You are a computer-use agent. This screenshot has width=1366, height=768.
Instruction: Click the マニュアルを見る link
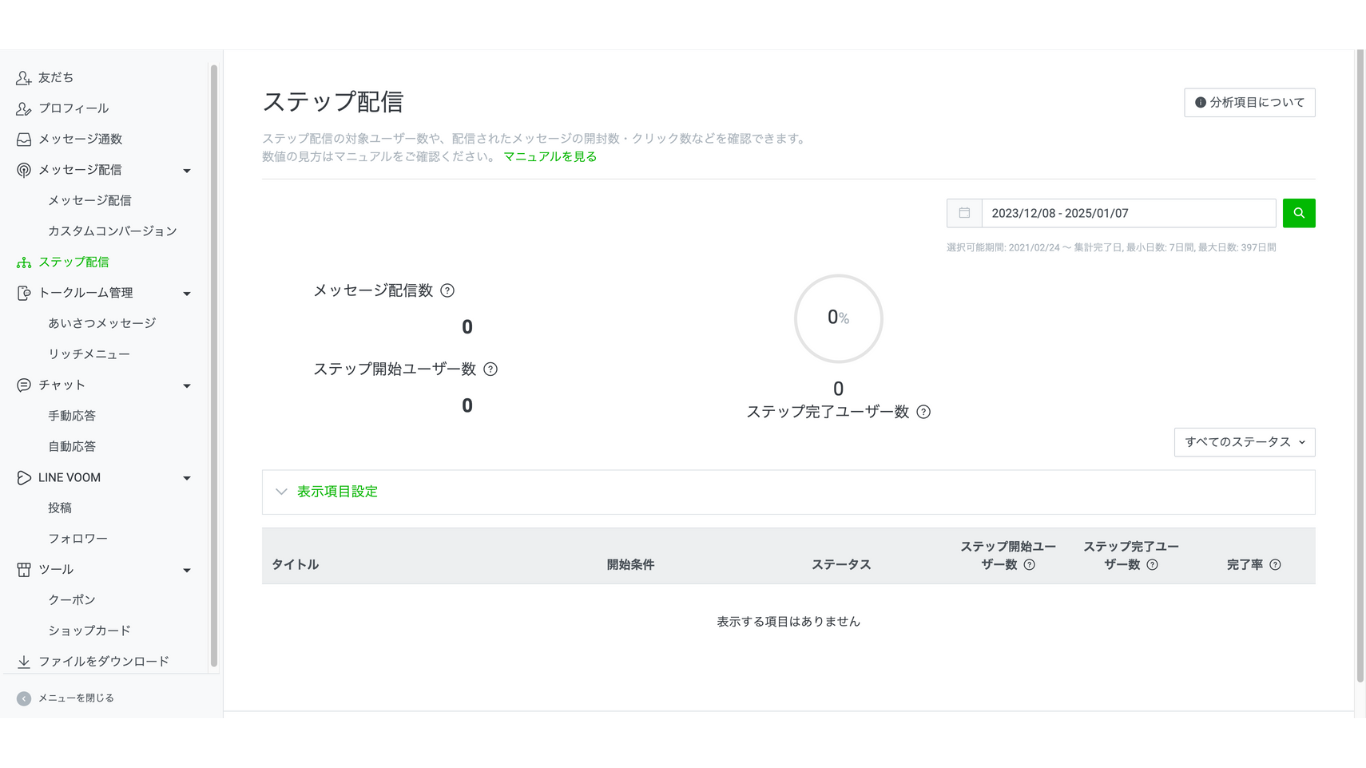[550, 157]
